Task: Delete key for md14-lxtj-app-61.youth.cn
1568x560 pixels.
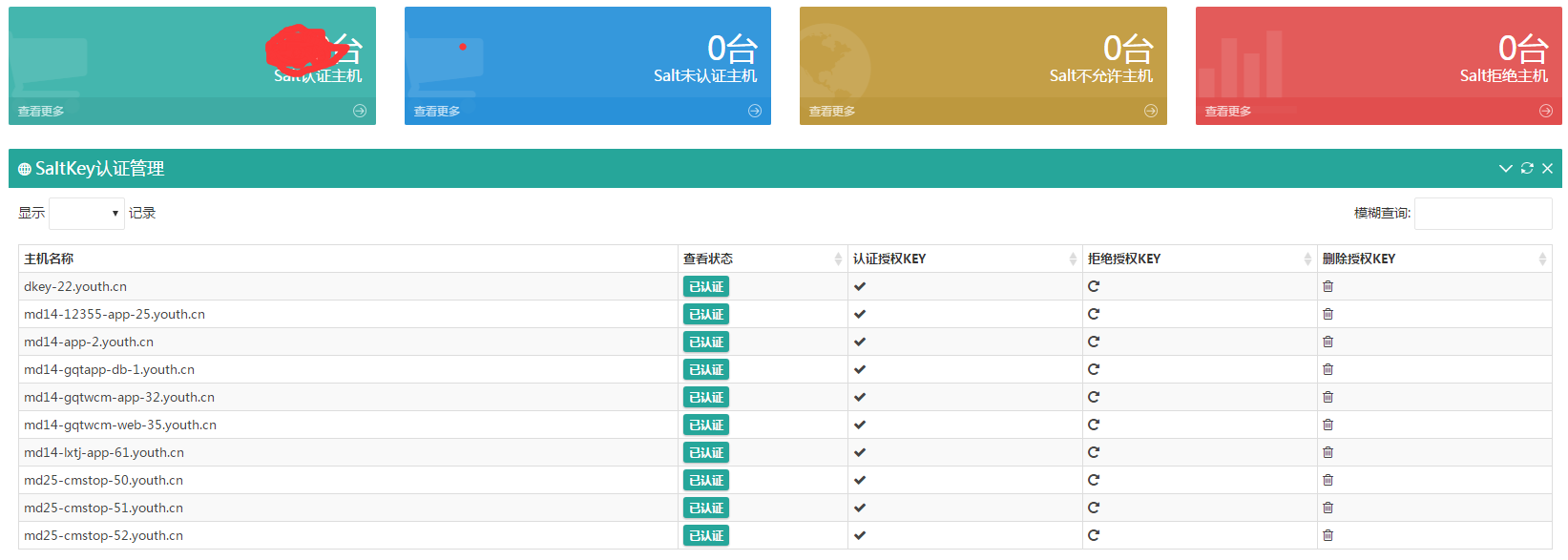Action: pyautogui.click(x=1328, y=452)
